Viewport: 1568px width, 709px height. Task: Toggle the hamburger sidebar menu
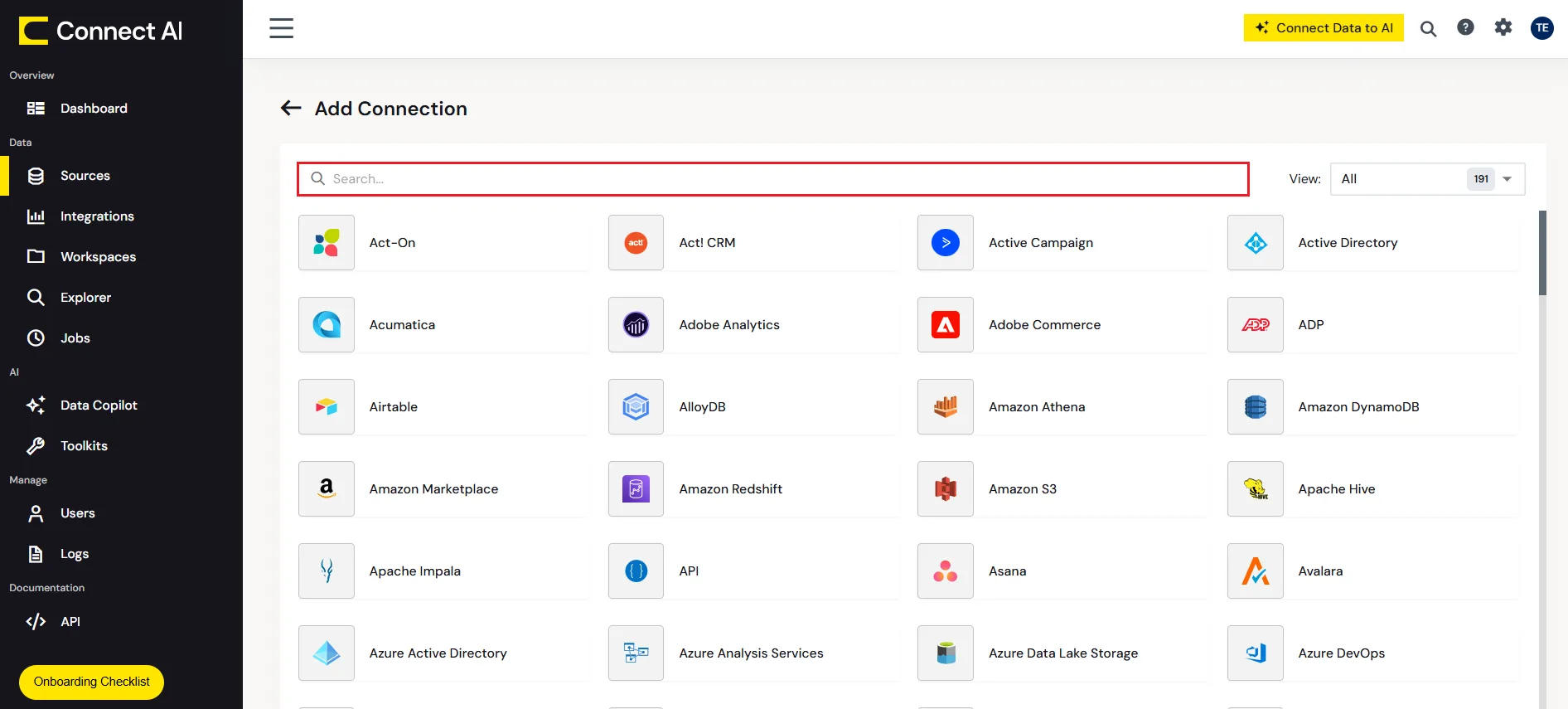pos(281,28)
